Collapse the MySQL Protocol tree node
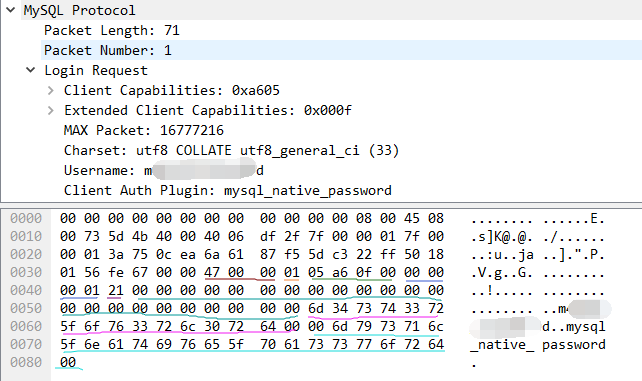The image size is (642, 381). click(11, 10)
